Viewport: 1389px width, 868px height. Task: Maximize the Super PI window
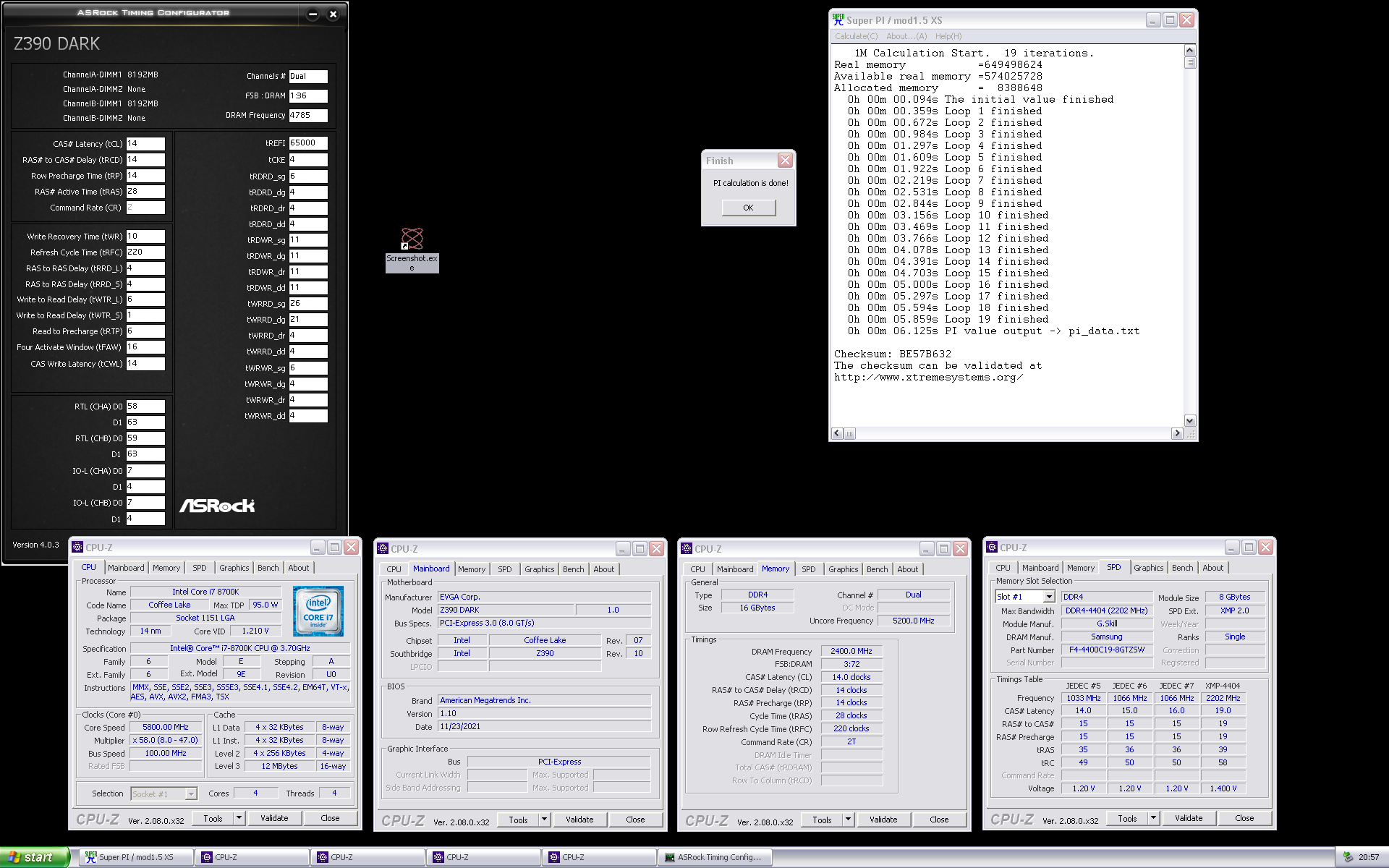[1170, 20]
